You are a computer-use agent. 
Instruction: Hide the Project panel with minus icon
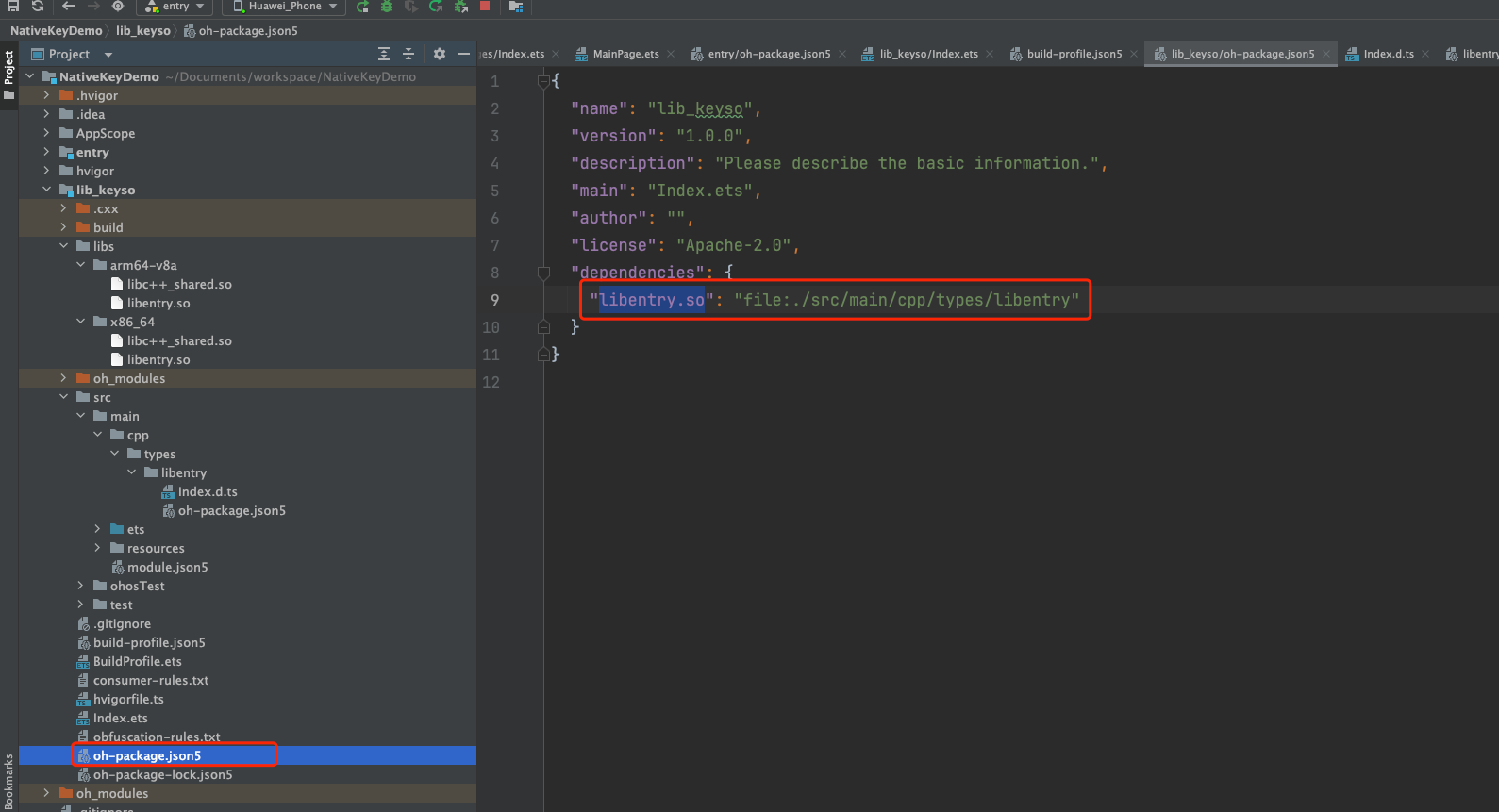(463, 54)
